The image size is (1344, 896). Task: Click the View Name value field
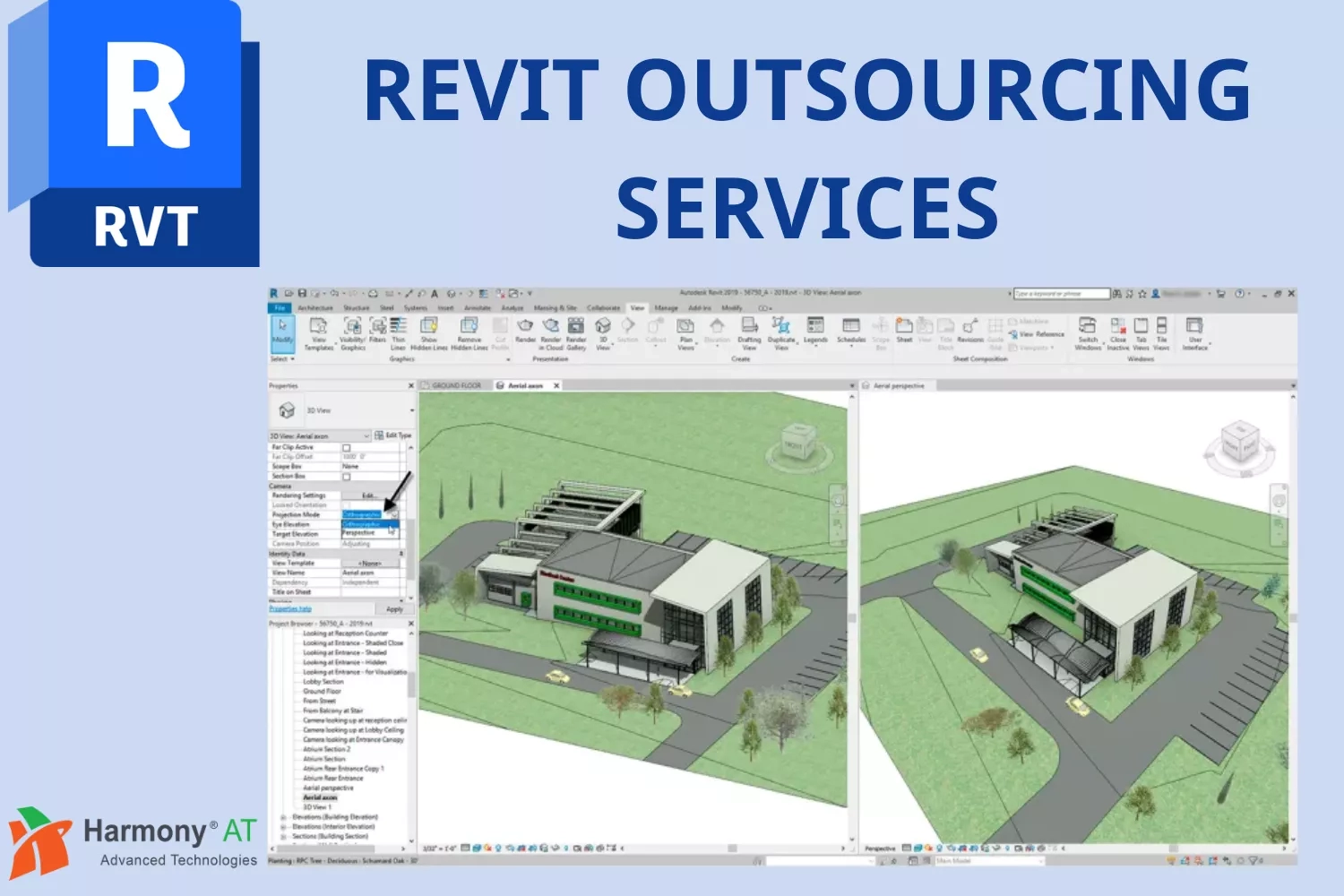point(371,573)
